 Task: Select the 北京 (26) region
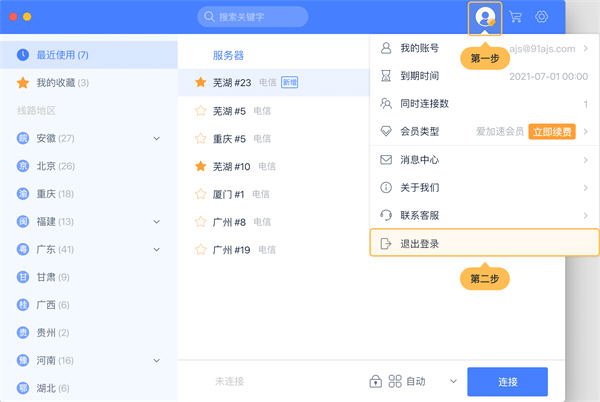tap(88, 166)
